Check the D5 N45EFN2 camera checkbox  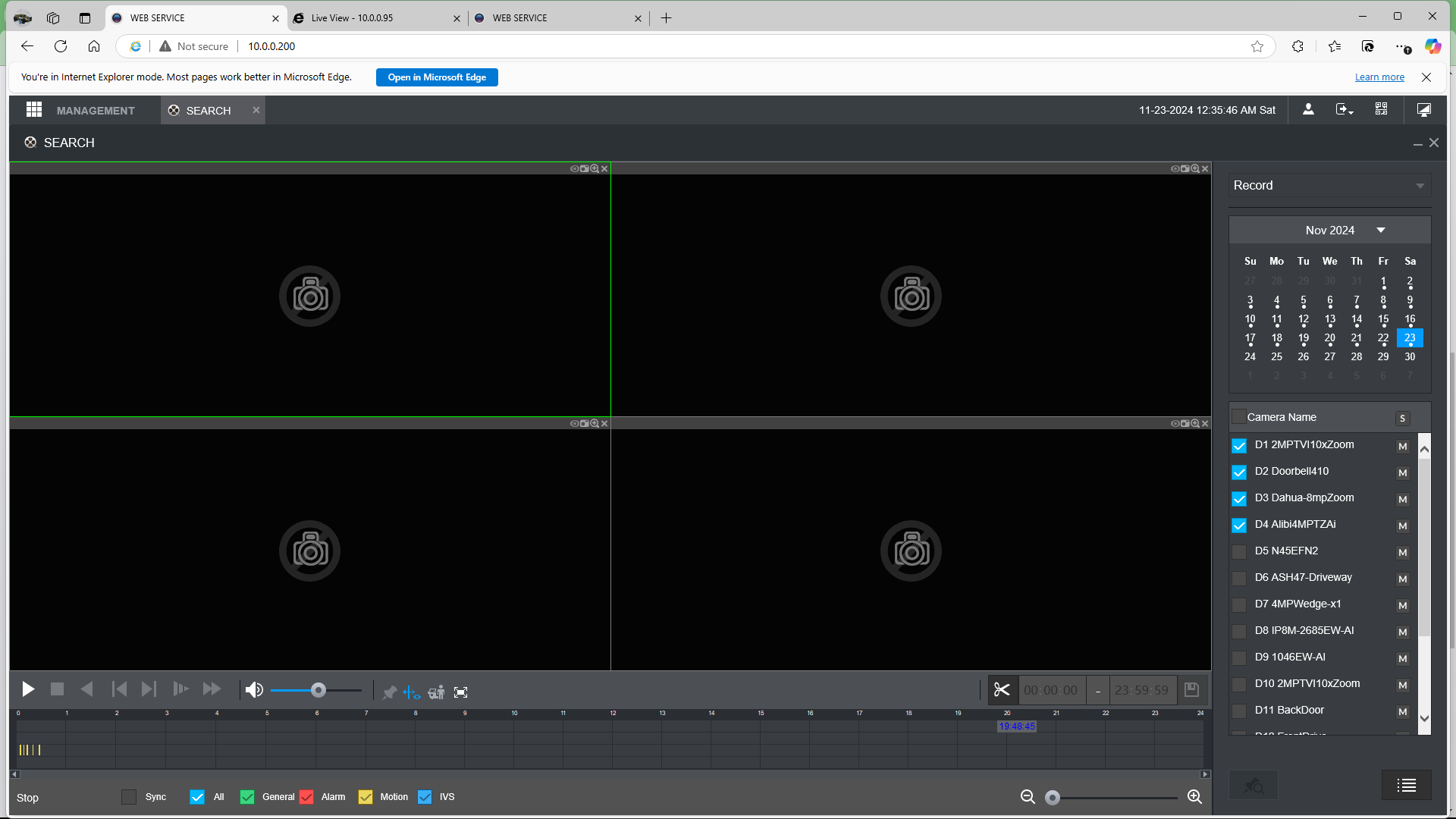tap(1239, 552)
